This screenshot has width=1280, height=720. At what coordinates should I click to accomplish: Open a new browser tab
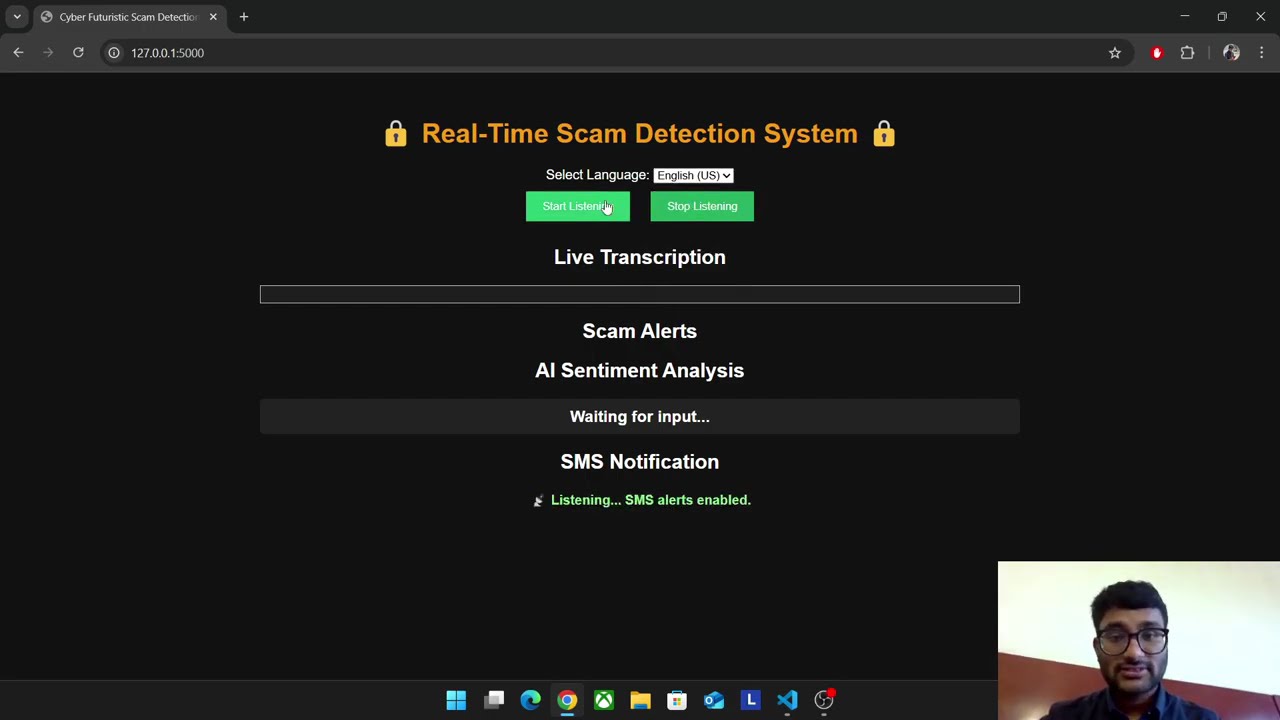pyautogui.click(x=244, y=17)
